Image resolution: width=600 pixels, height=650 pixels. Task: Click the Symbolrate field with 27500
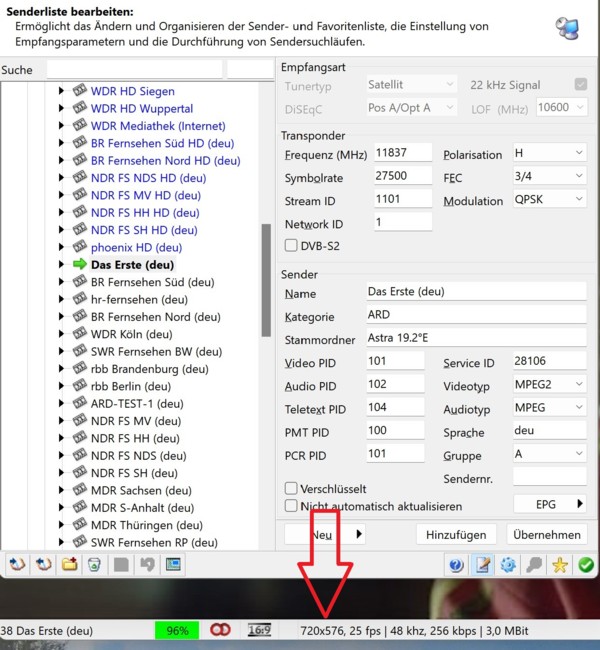[403, 176]
